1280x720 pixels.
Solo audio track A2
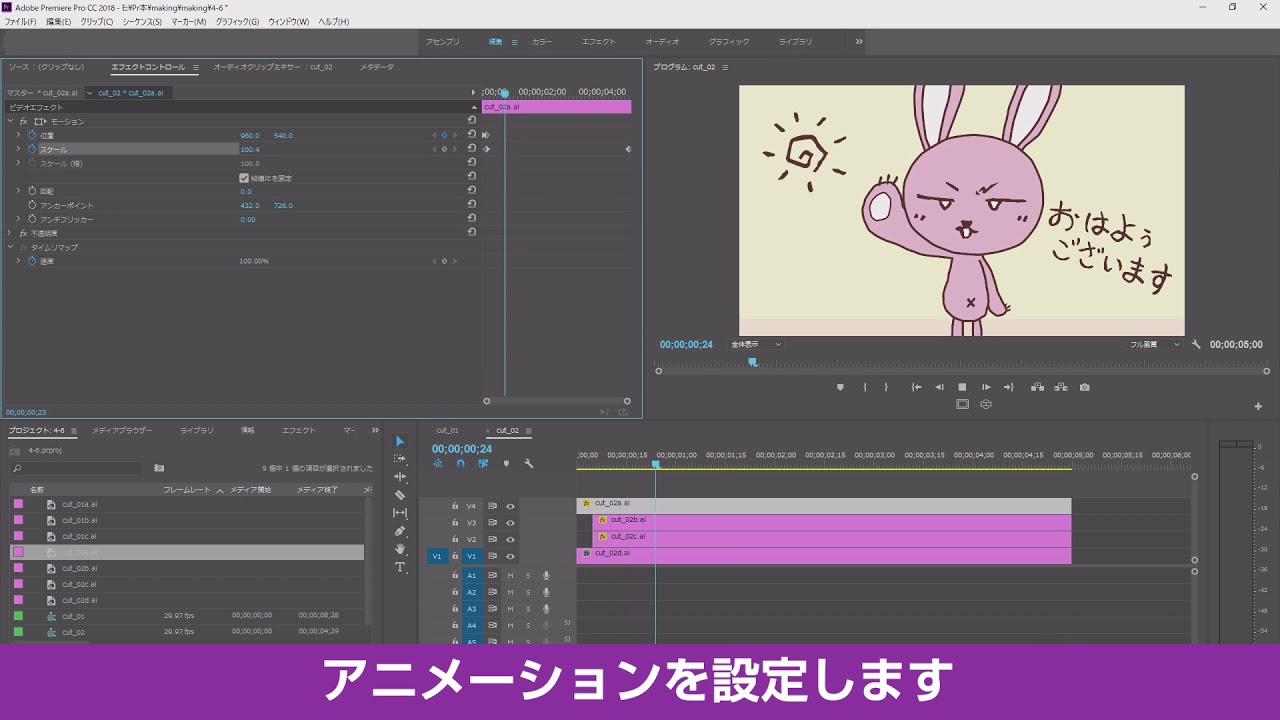point(528,592)
